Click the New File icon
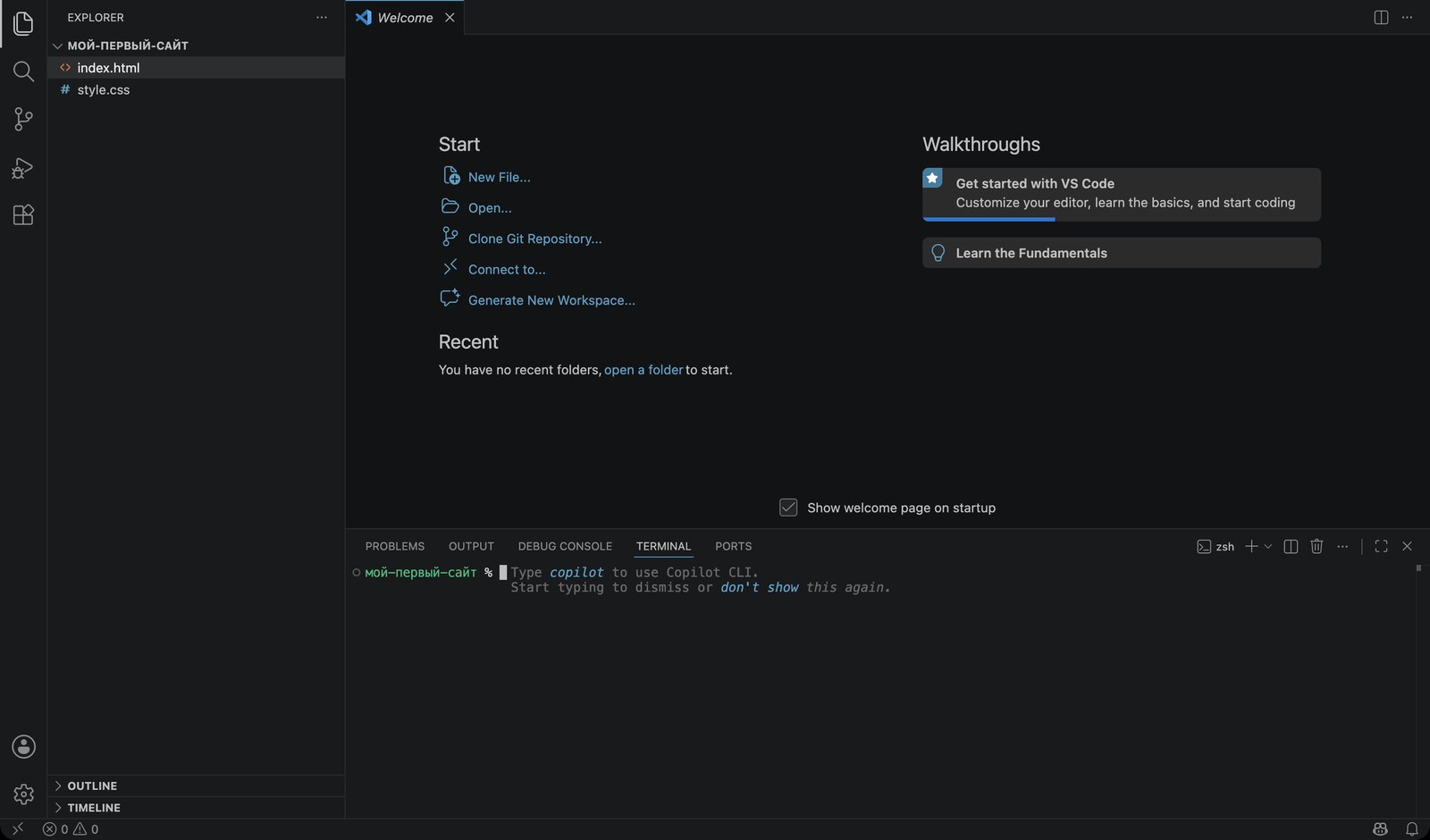Viewport: 1430px width, 840px height. (451, 176)
